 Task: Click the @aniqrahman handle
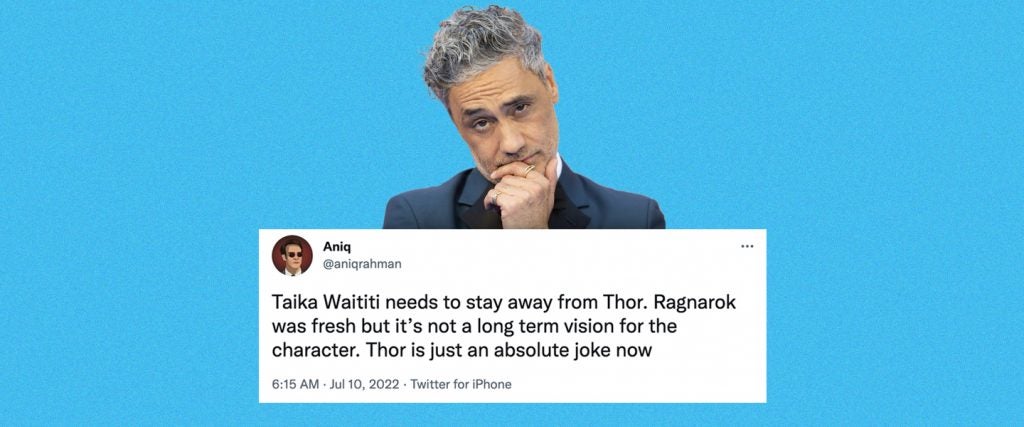362,264
